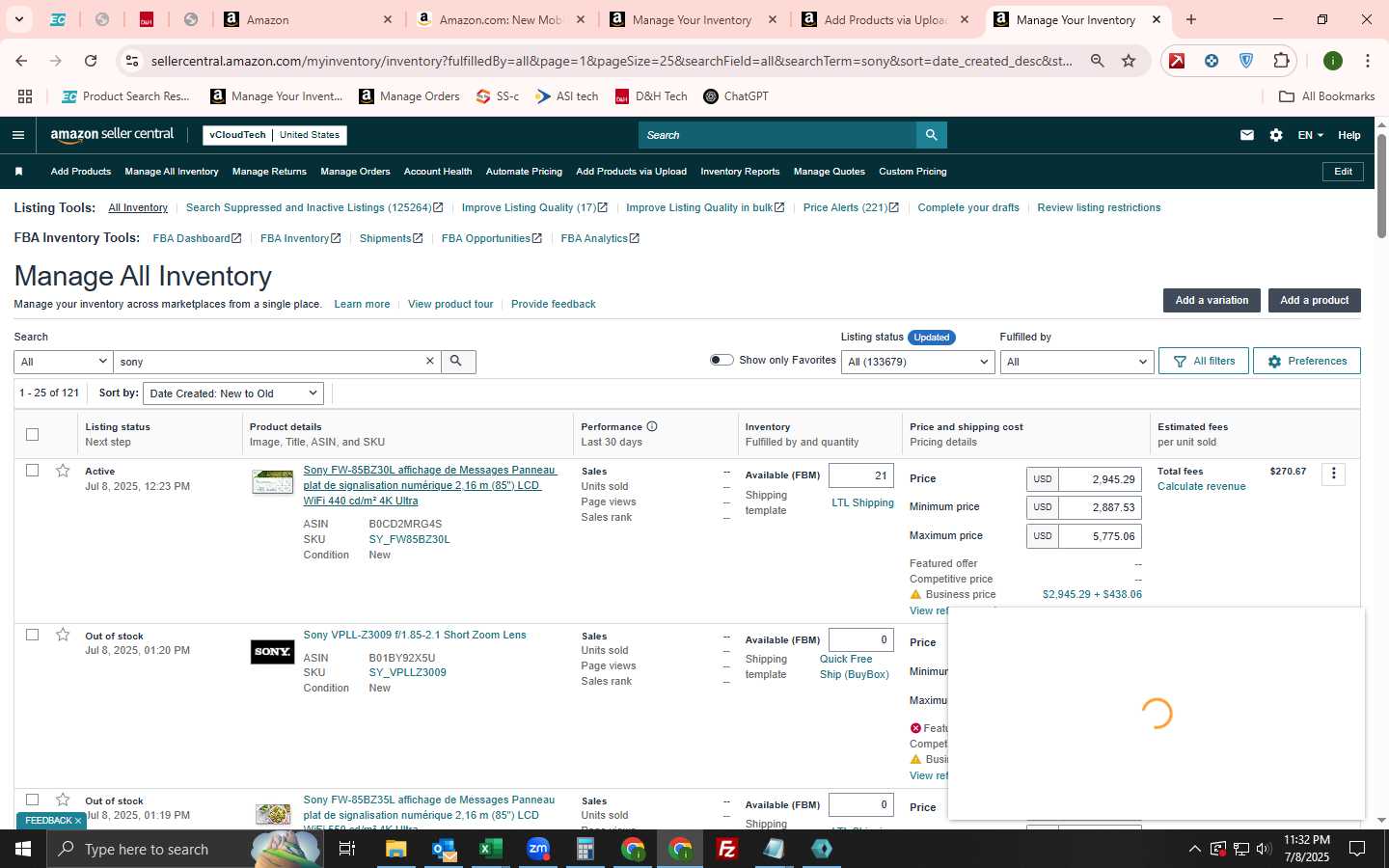Open a new browser tab
The height and width of the screenshot is (868, 1389).
[x=1191, y=19]
